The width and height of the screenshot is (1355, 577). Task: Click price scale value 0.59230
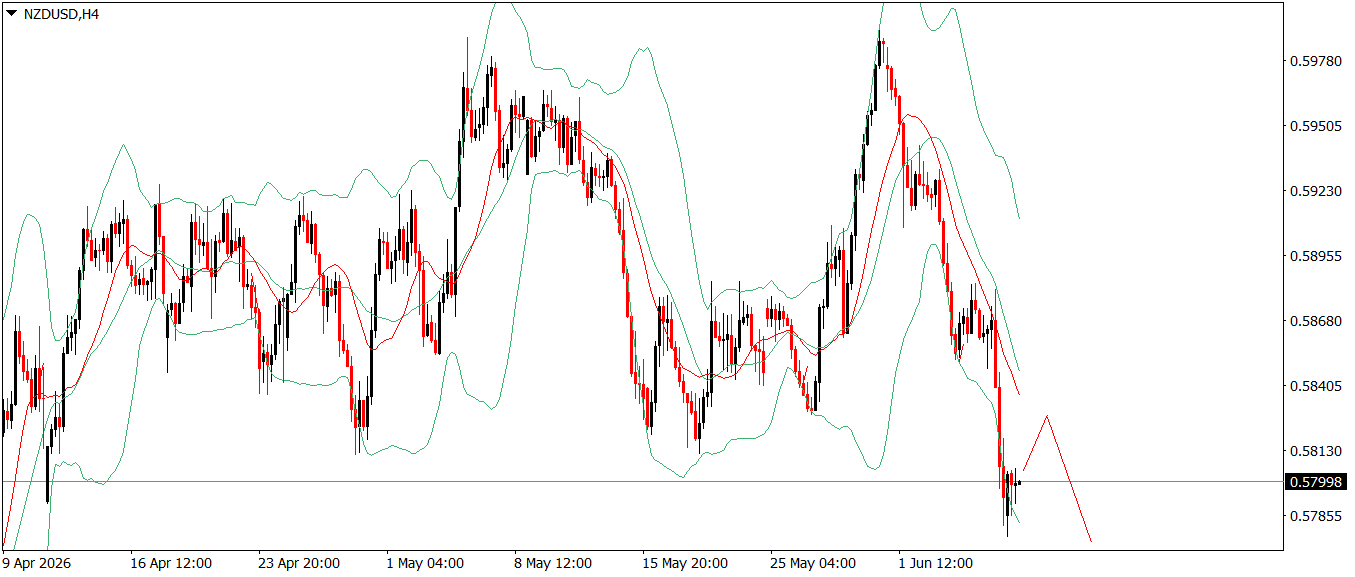(x=1315, y=191)
